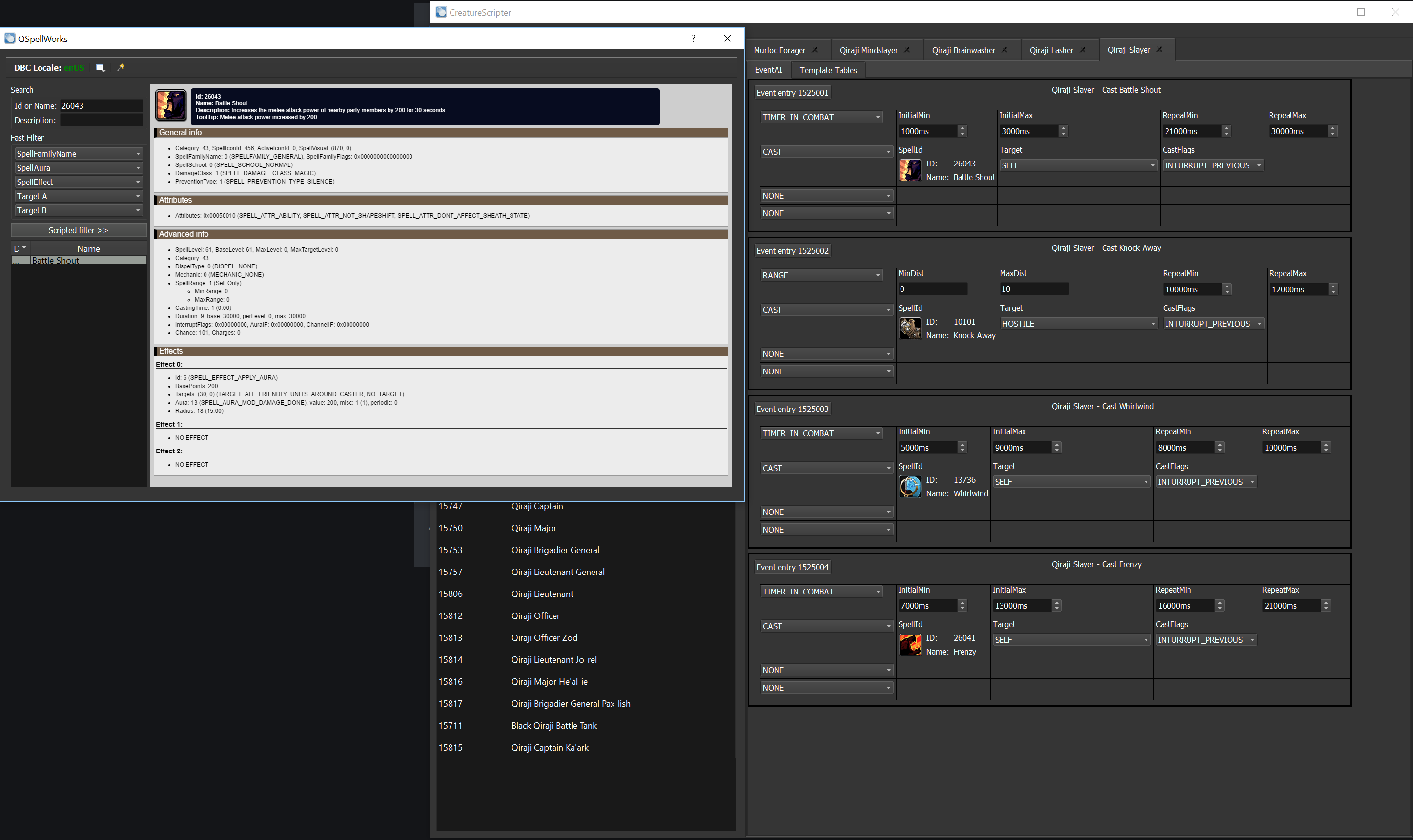Click the Scripted filter >> button
Image resolution: width=1413 pixels, height=840 pixels.
tap(79, 230)
